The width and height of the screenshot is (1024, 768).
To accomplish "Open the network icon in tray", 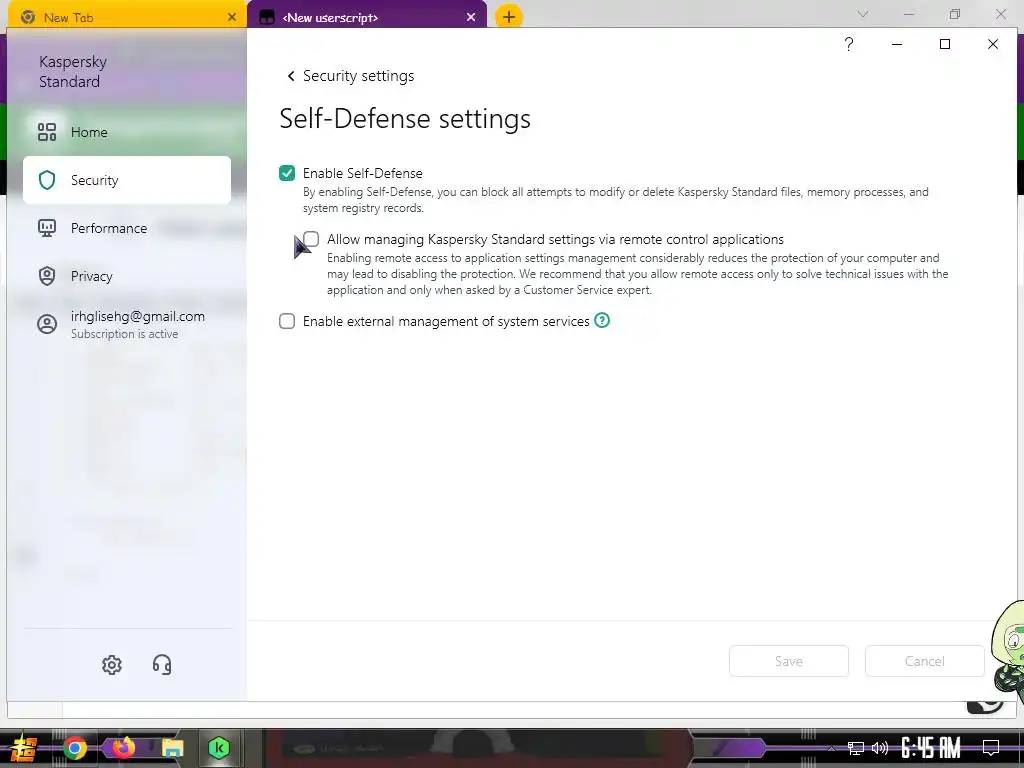I will (x=856, y=748).
